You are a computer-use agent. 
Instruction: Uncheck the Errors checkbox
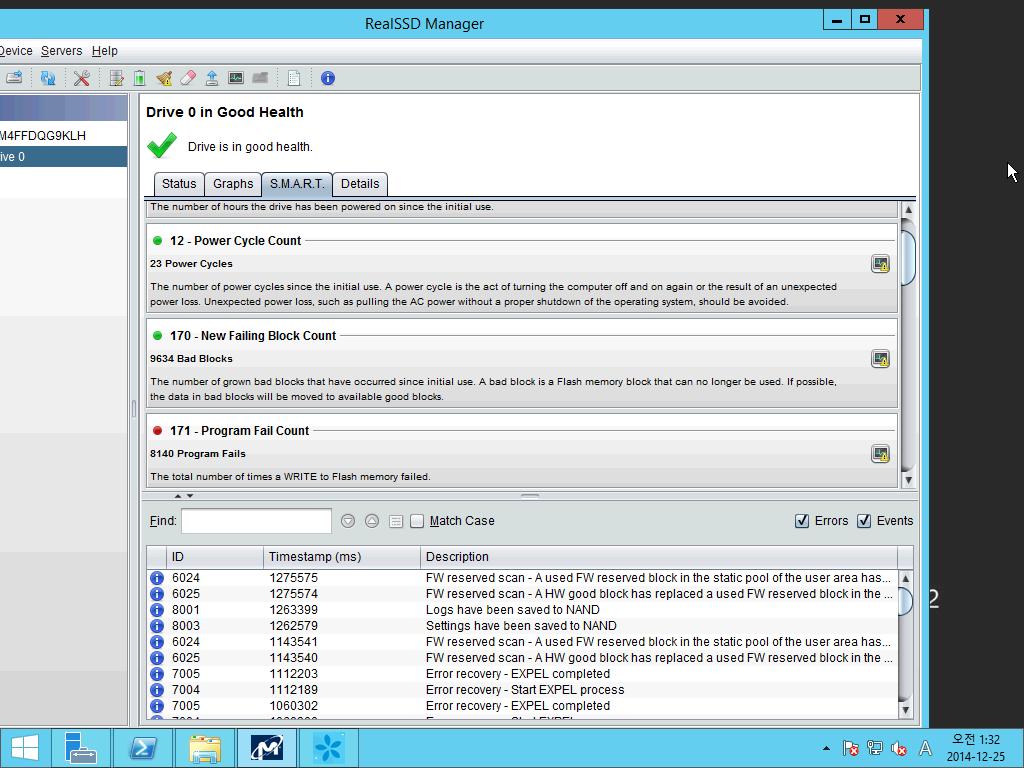tap(802, 521)
